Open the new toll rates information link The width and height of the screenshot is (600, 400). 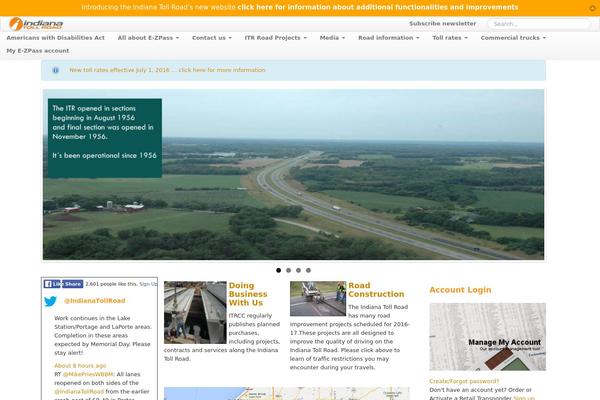pyautogui.click(x=167, y=70)
